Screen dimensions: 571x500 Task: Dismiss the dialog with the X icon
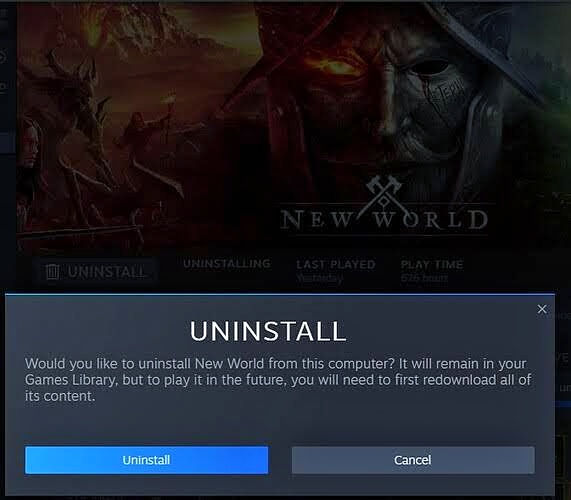tap(542, 309)
